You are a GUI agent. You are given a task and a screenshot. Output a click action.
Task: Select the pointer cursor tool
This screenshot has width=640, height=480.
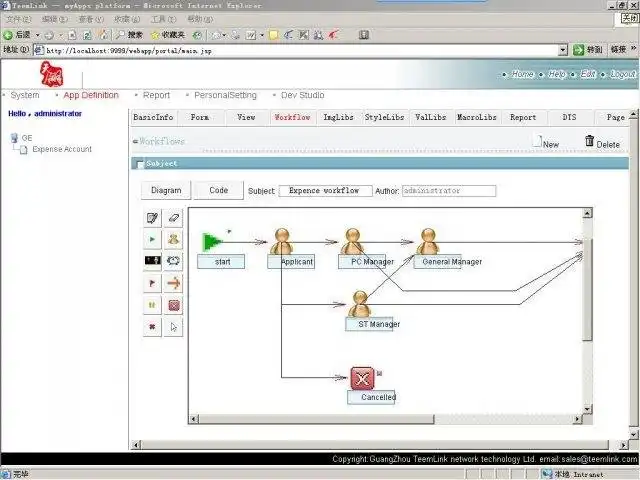(x=173, y=327)
